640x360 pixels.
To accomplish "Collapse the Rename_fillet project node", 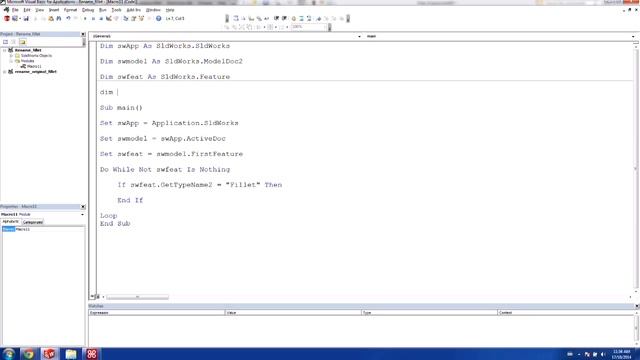I will click(x=4, y=50).
